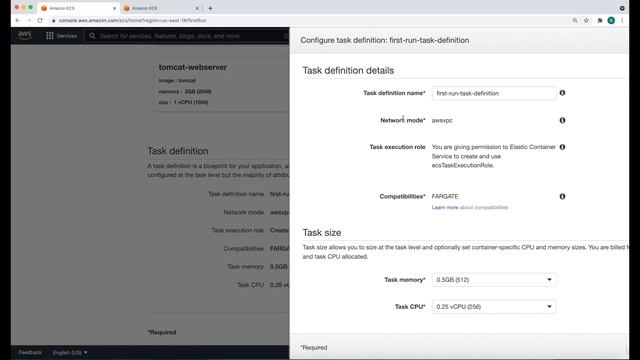This screenshot has width=640, height=360.
Task: Click the FARGATE compatibilities value
Action: click(x=445, y=196)
